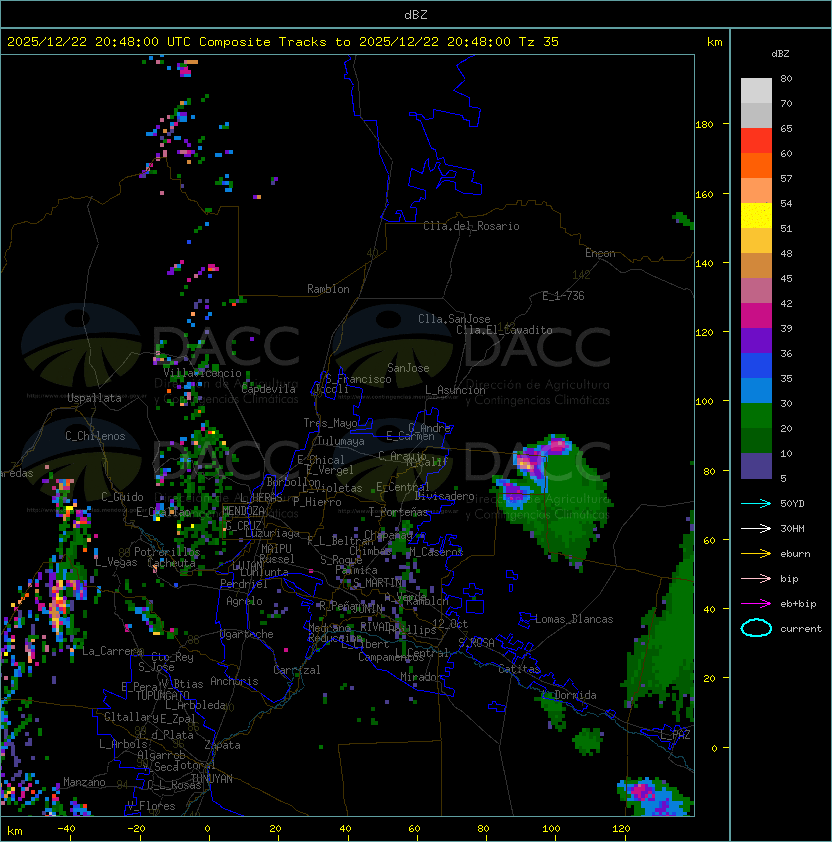Click the '180' tick on vertical km axis
This screenshot has width=832, height=842.
[704, 125]
